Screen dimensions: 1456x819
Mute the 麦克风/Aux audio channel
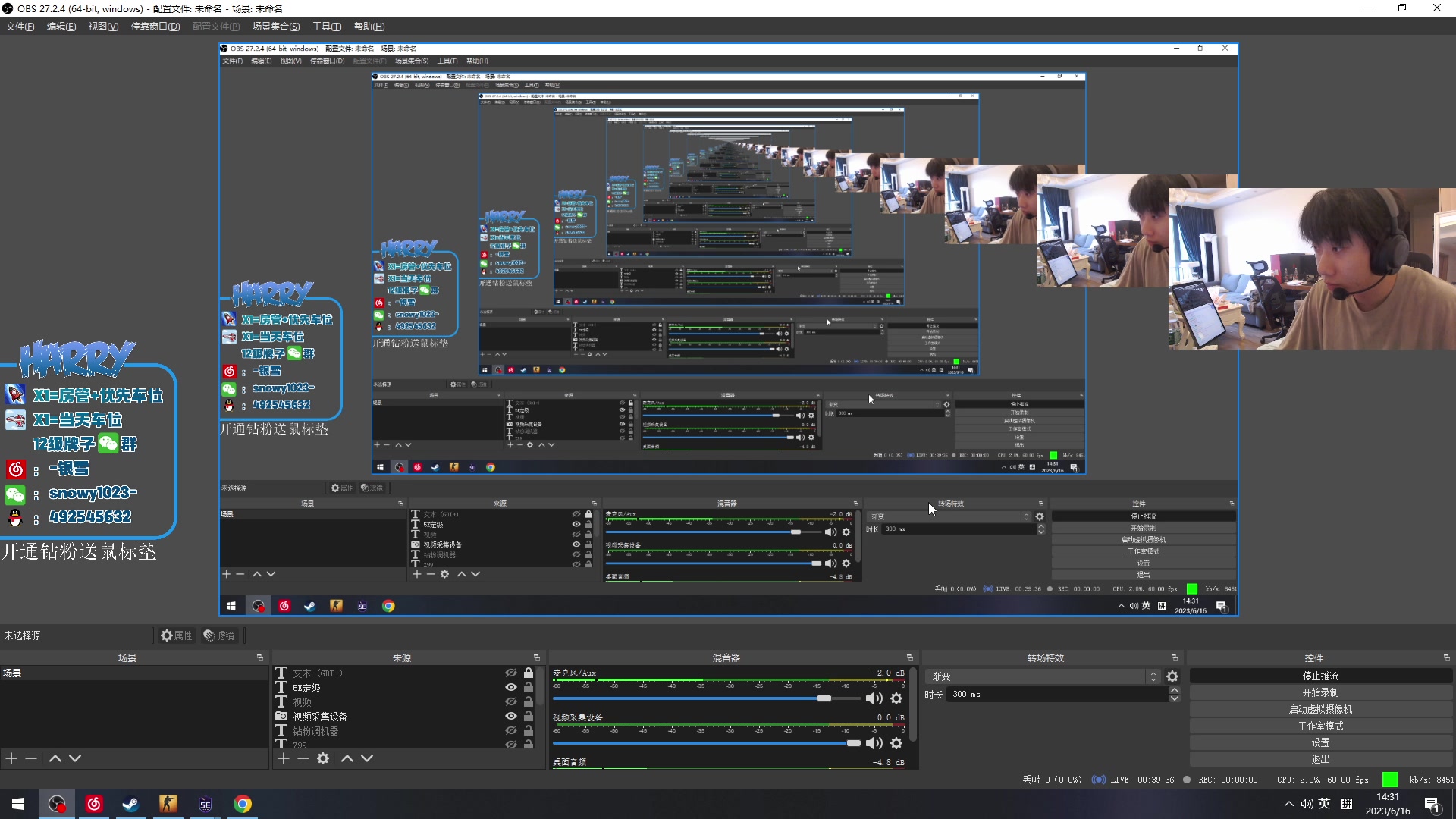(x=874, y=698)
